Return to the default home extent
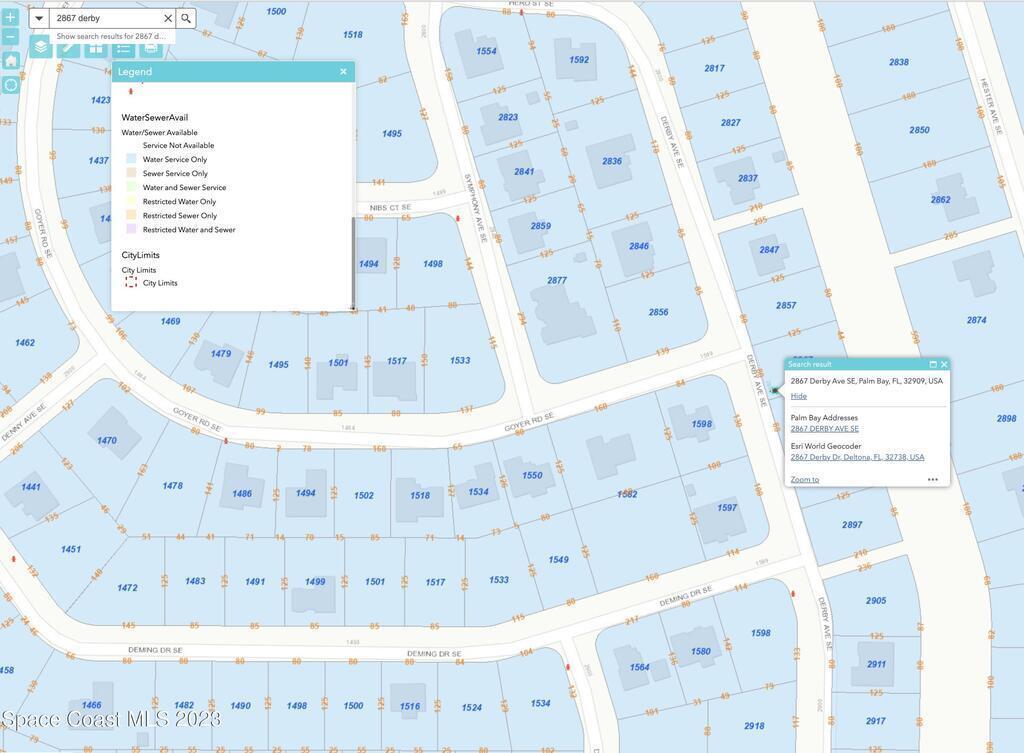1024x753 pixels. click(x=11, y=61)
